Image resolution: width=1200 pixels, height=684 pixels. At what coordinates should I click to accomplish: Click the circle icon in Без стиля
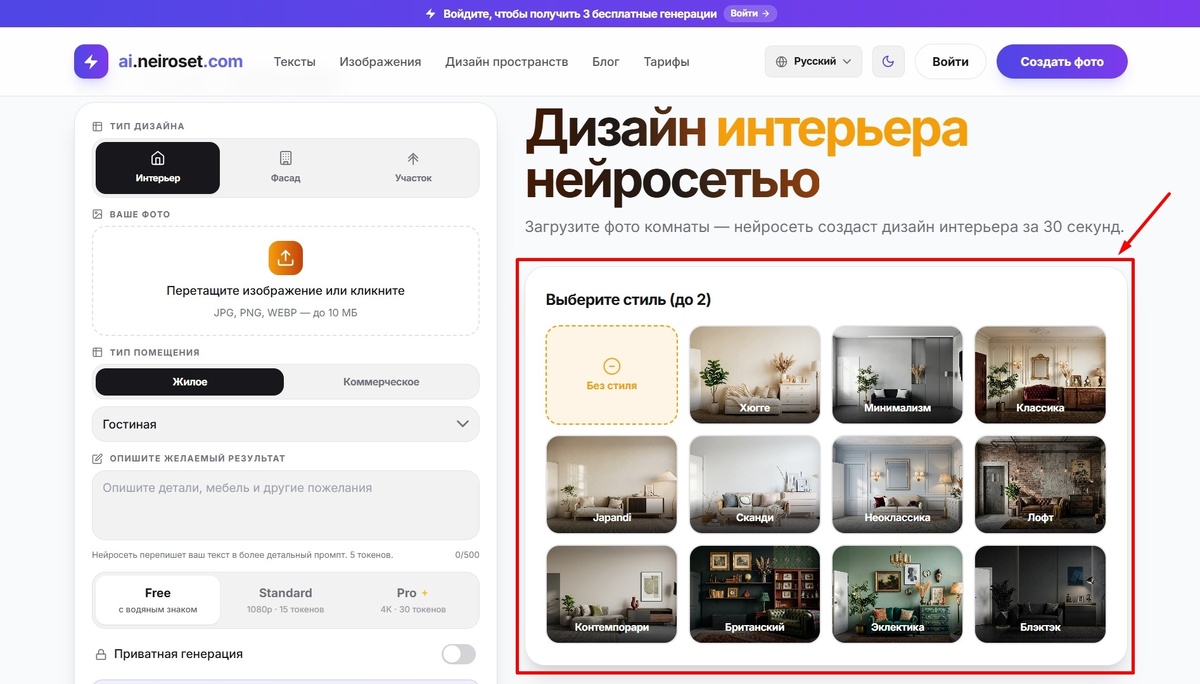[x=612, y=366]
